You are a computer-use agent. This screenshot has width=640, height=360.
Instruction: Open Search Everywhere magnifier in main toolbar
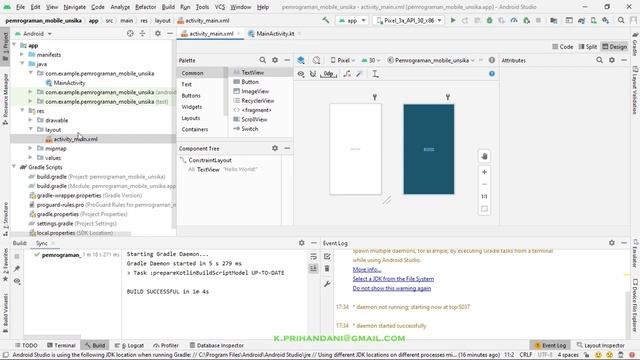621,20
